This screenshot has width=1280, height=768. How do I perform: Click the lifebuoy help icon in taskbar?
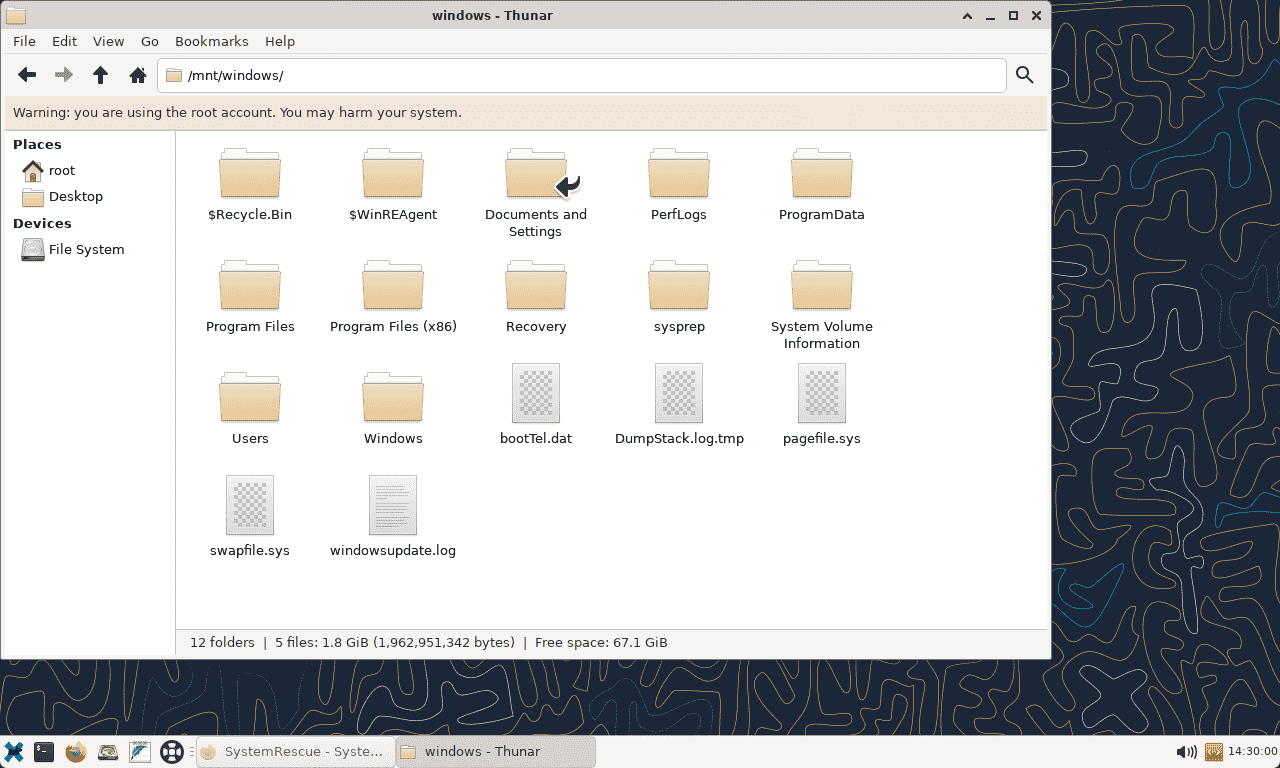tap(172, 752)
